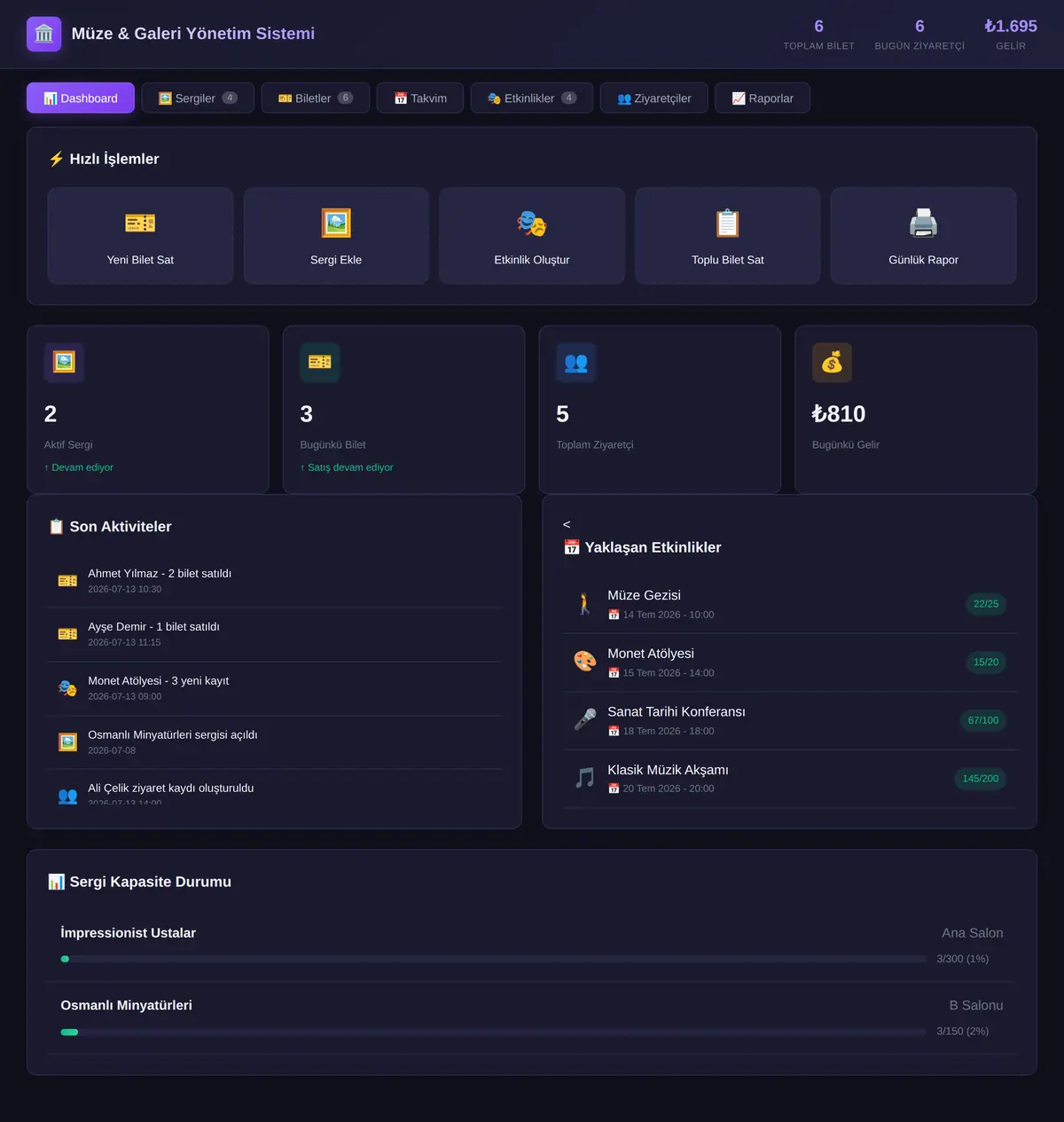Click the Günlük Rapor printer icon
Image resolution: width=1064 pixels, height=1122 pixels.
[923, 224]
